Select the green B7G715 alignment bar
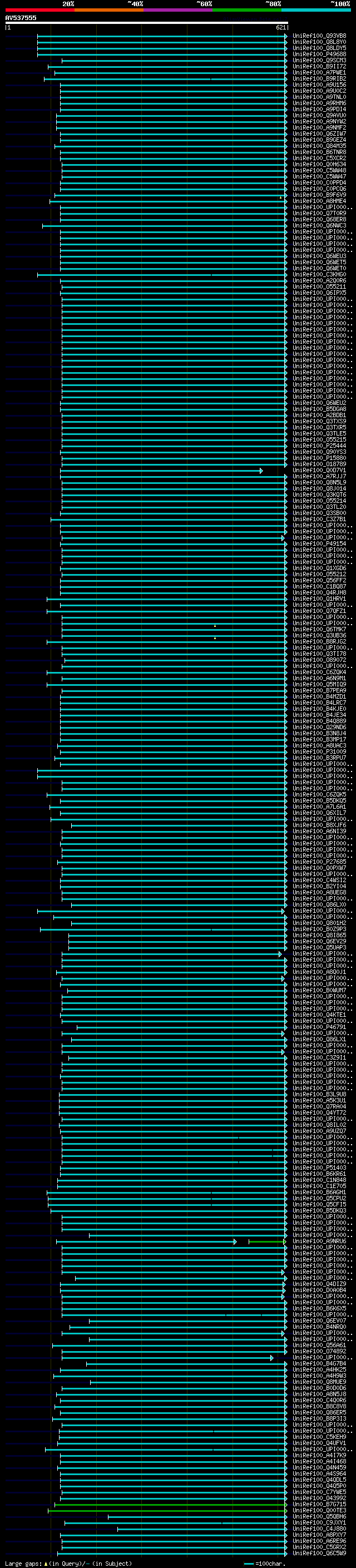This screenshot has width=356, height=1568. [x=170, y=1504]
